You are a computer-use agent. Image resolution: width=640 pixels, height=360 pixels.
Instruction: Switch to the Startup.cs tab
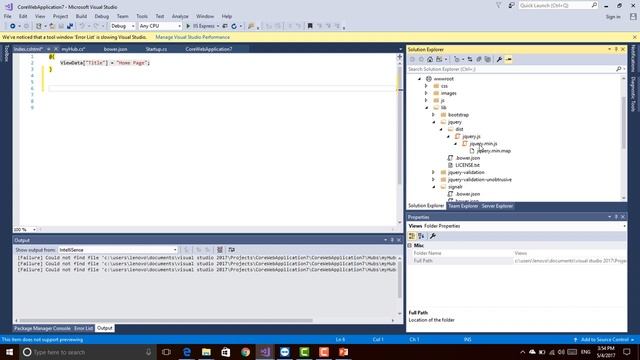[x=156, y=49]
